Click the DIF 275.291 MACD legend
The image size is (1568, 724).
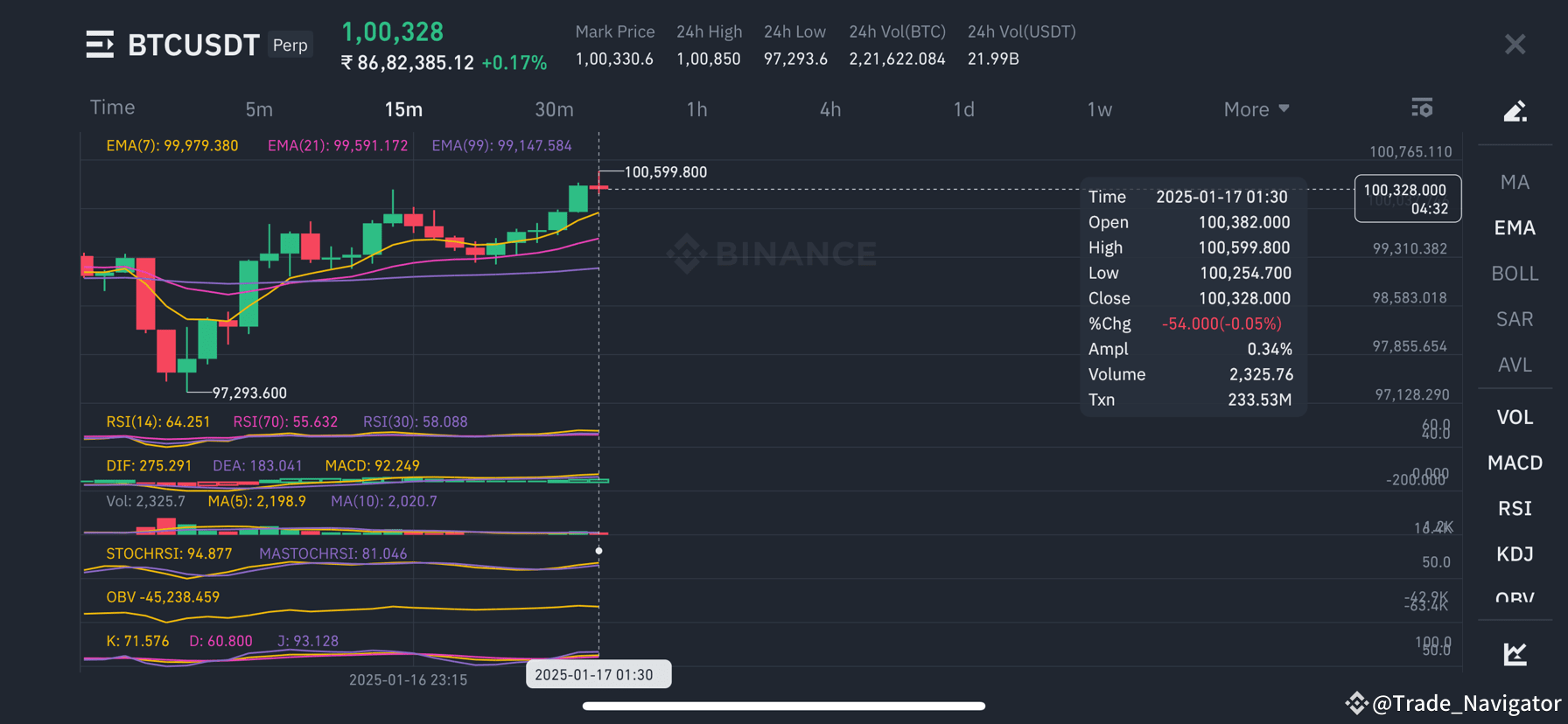point(149,466)
